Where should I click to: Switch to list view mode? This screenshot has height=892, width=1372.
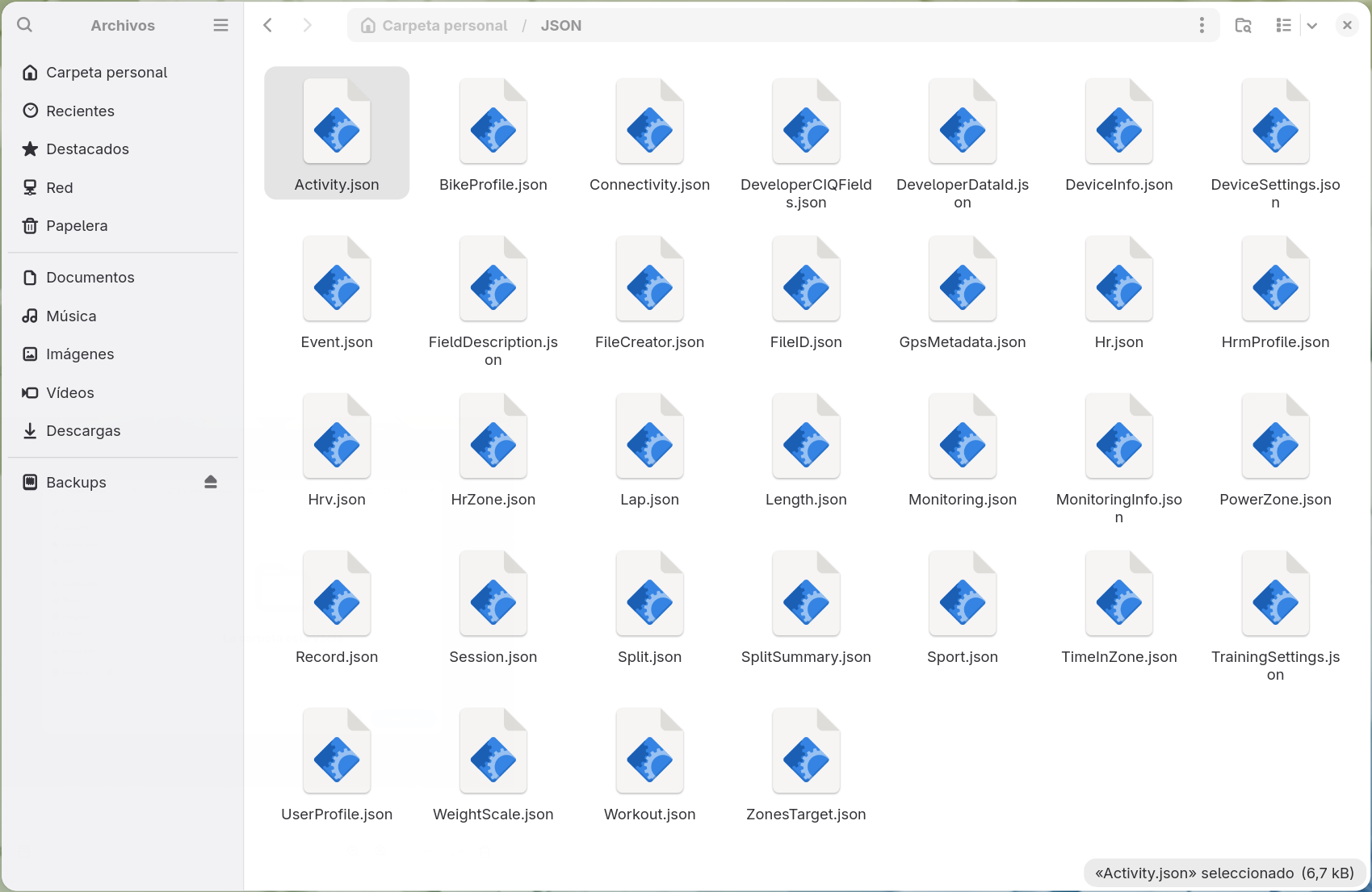point(1283,25)
